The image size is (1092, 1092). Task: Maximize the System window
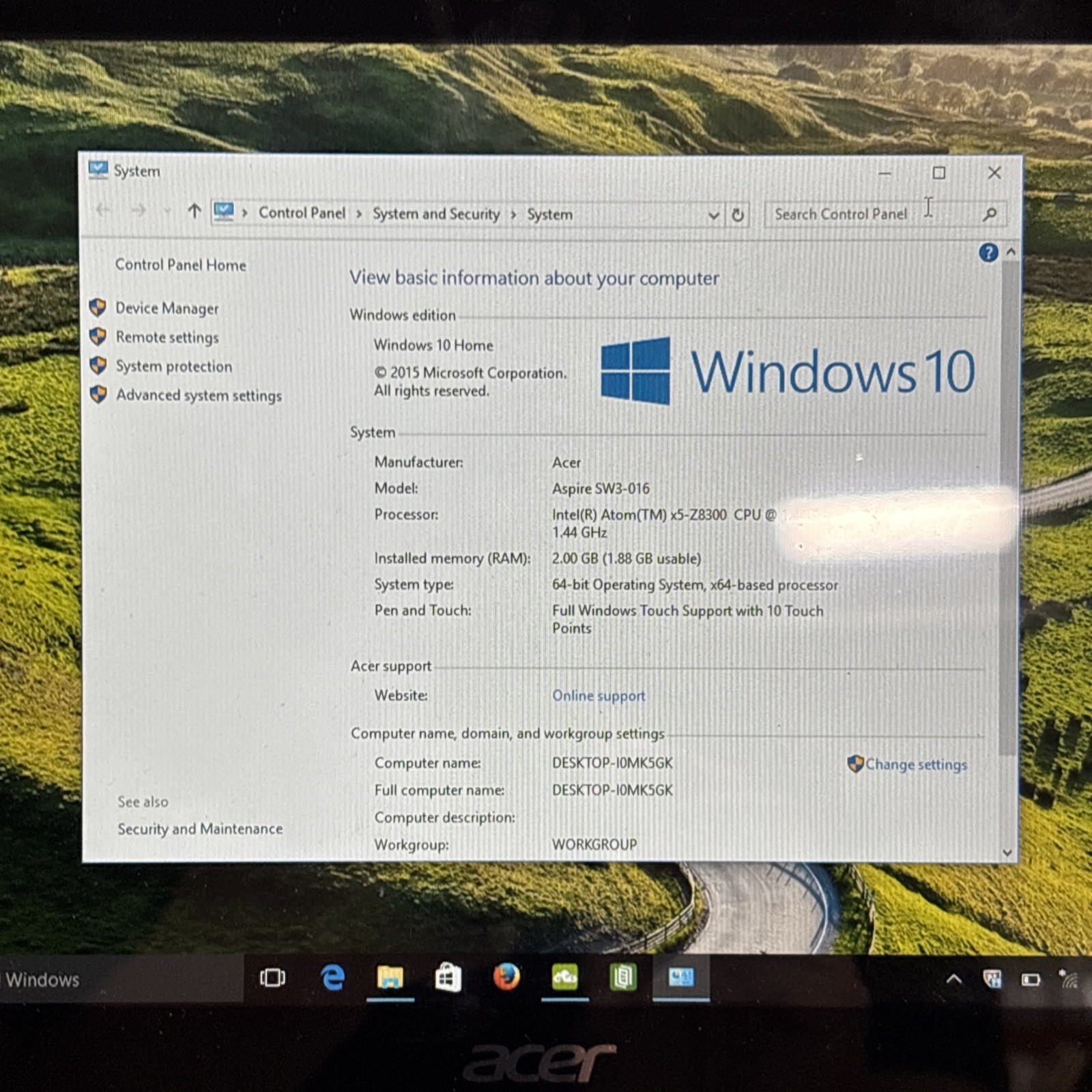tap(939, 173)
